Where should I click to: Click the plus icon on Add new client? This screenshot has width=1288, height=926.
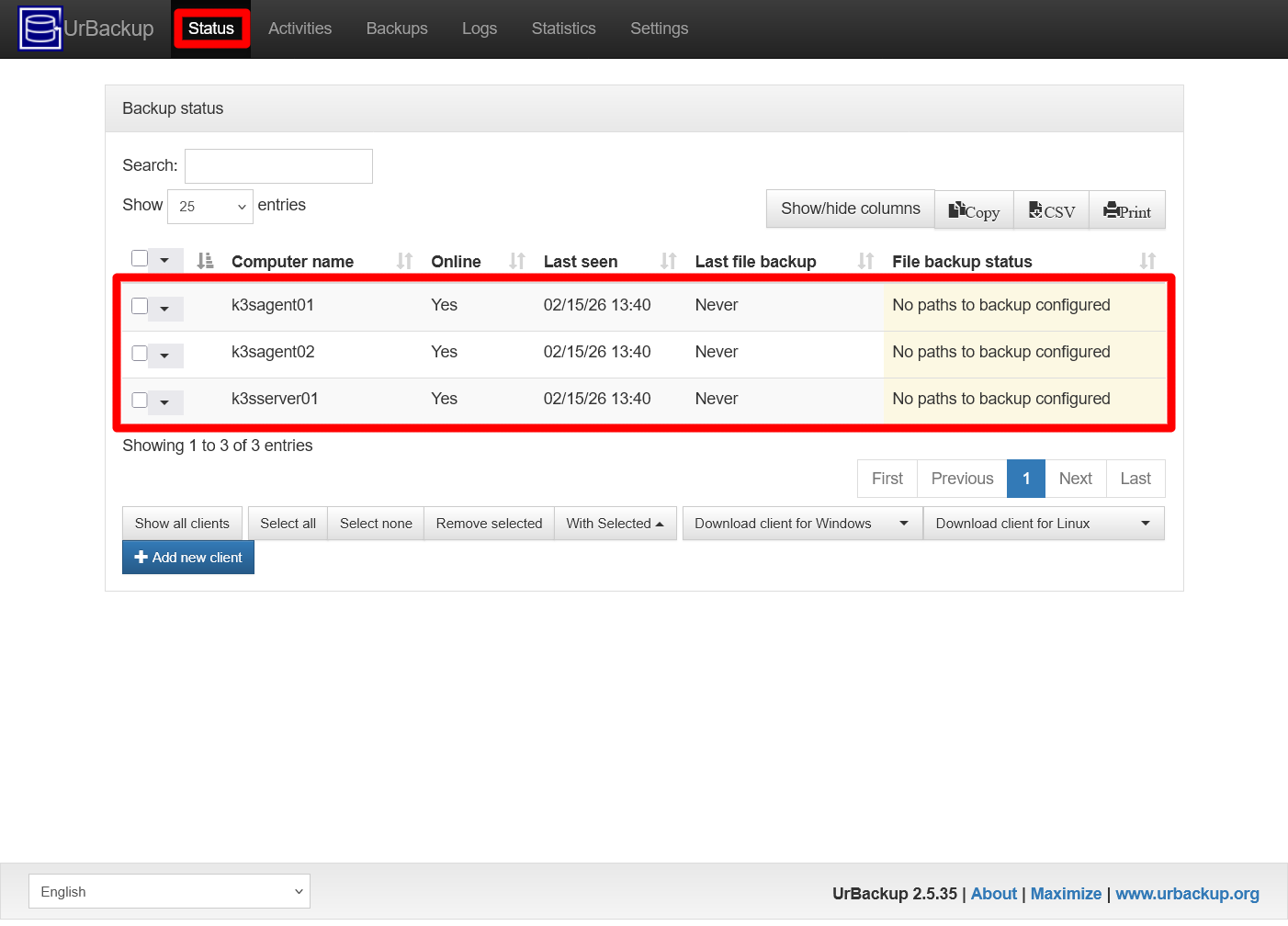[x=141, y=557]
